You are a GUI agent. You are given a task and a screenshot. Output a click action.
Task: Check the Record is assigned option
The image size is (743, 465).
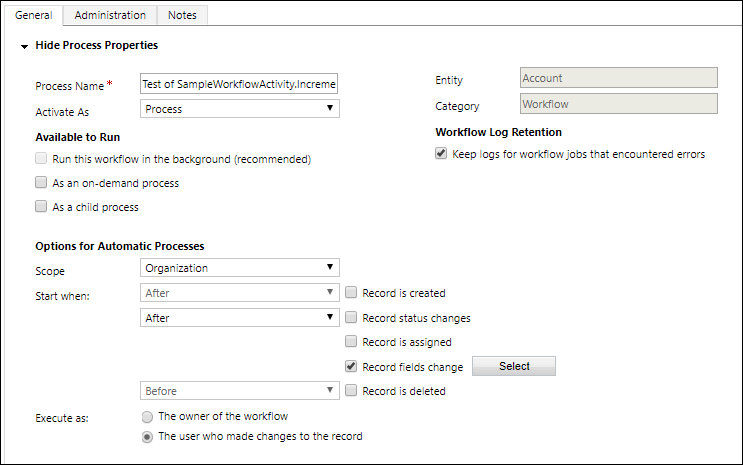pos(352,342)
